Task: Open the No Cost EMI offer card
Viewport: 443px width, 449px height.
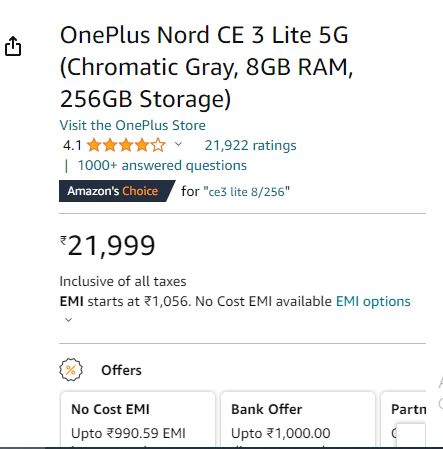Action: click(x=138, y=419)
